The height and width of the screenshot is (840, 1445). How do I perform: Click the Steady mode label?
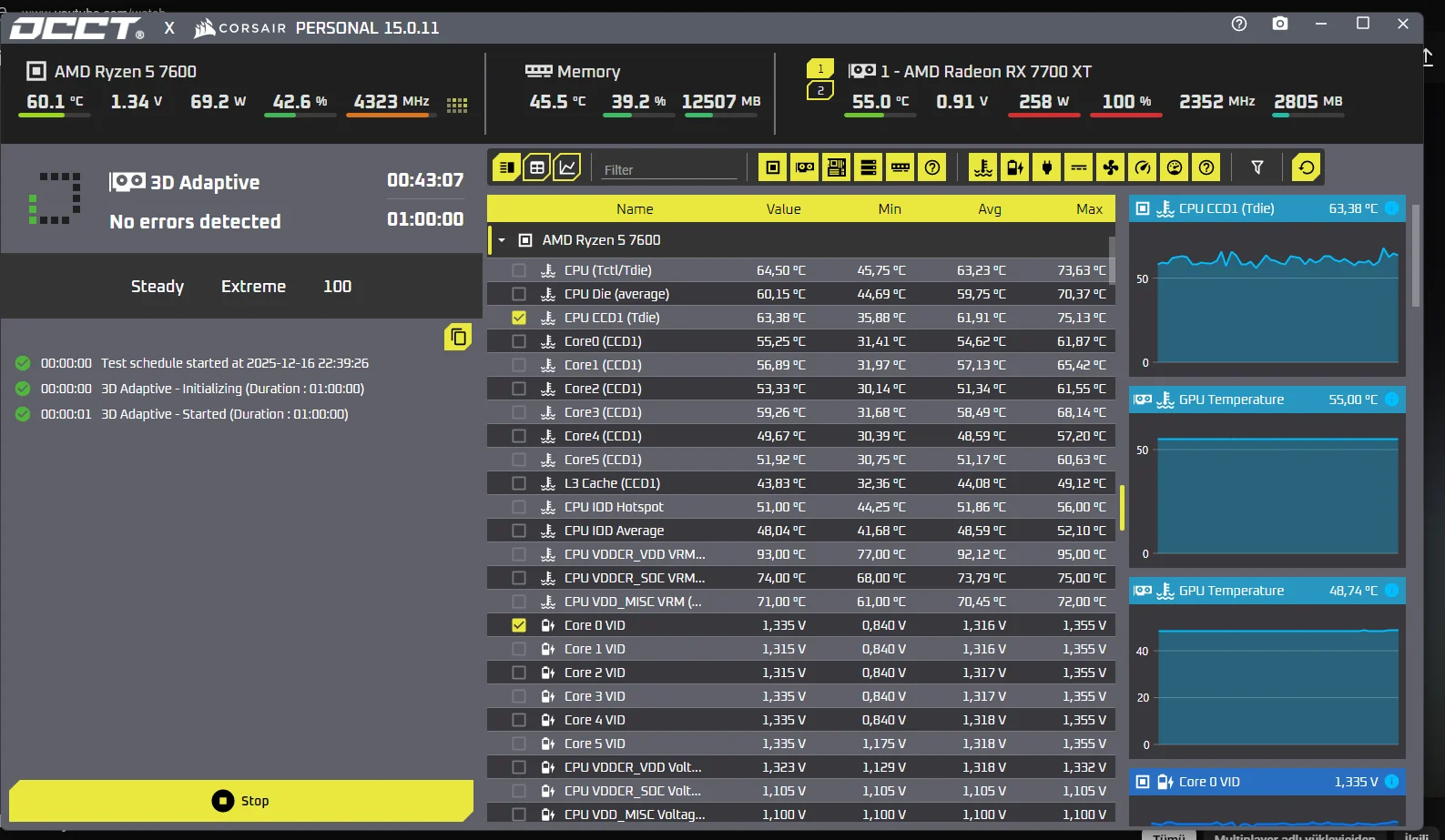tap(158, 287)
